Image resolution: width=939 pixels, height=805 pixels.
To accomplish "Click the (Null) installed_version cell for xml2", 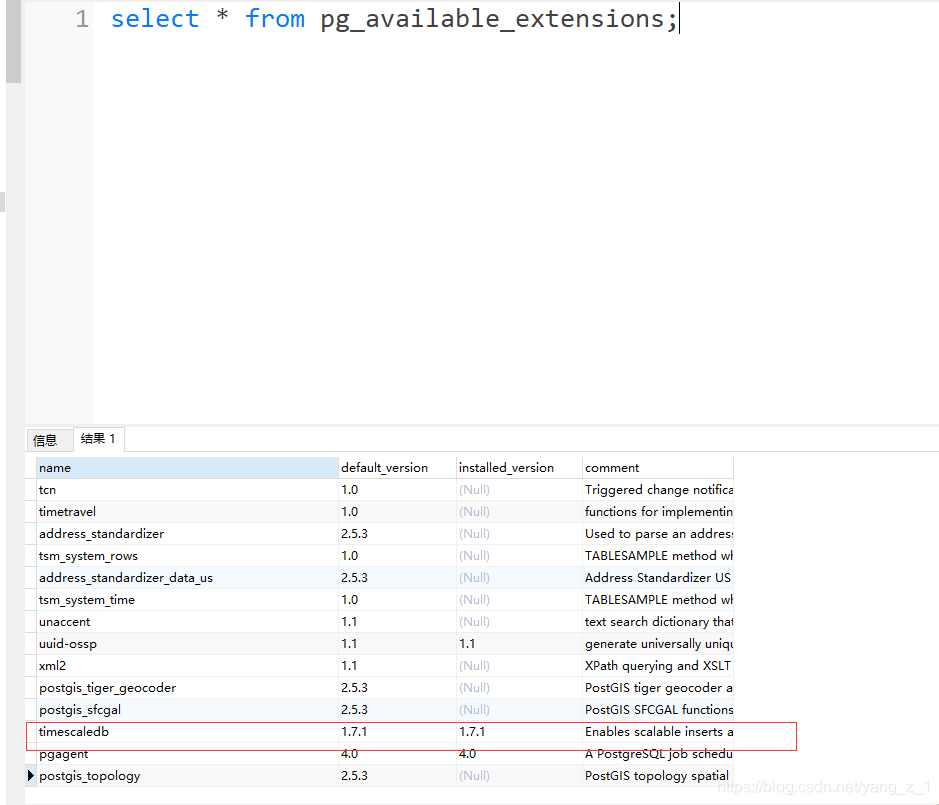I will 519,666.
